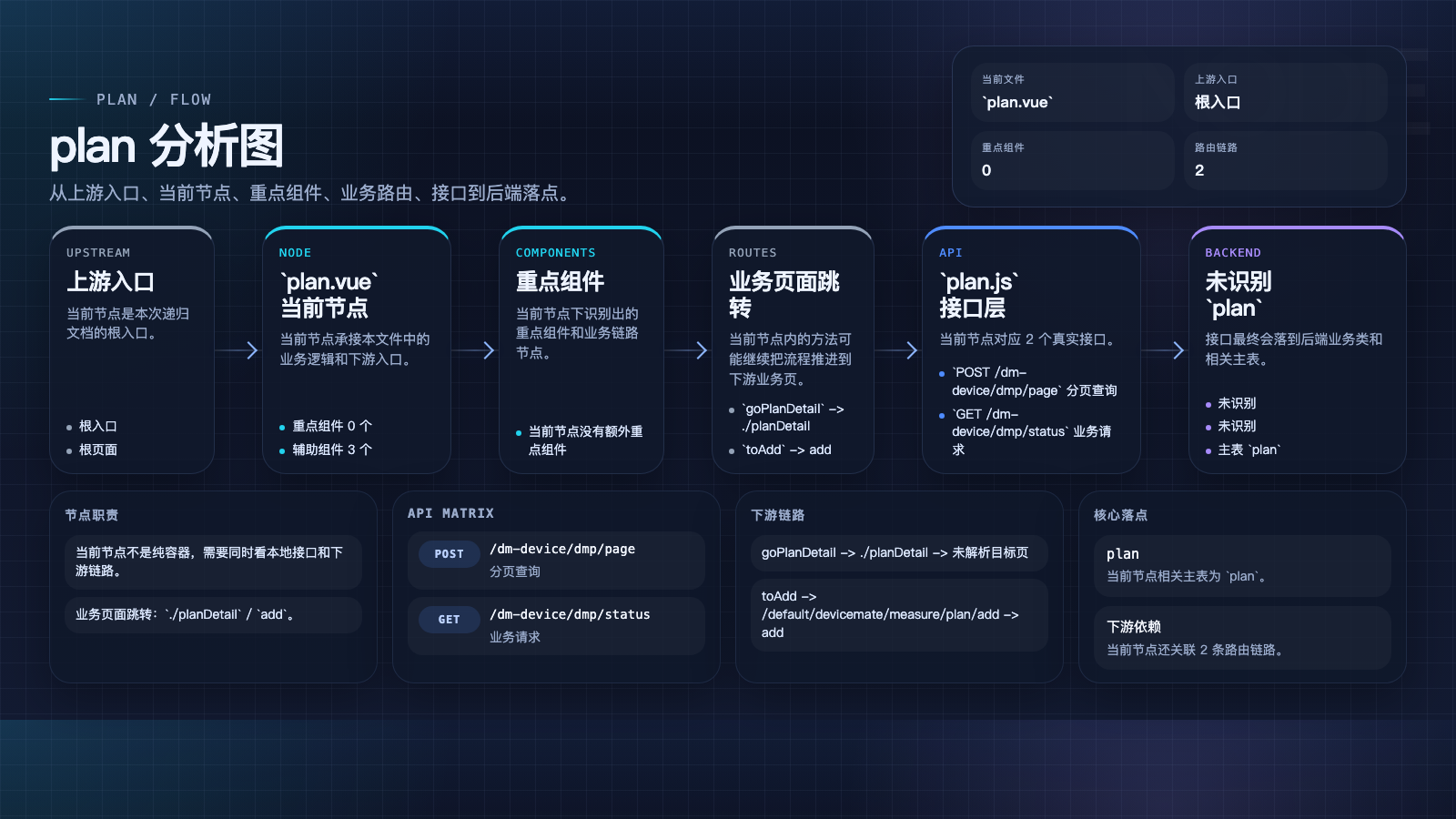Select the '当前节点不是纯容器' responsibility note
Screen dimensions: 1456x819
[x=213, y=561]
